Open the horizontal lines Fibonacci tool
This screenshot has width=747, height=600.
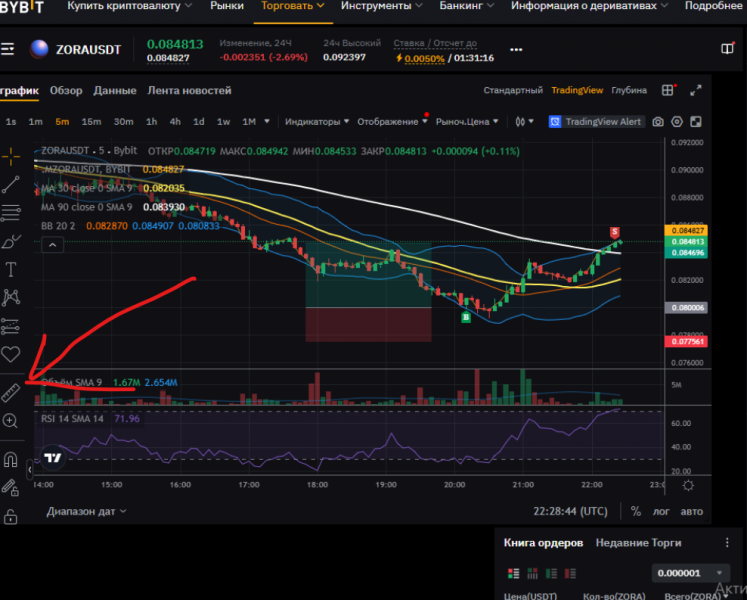10,213
